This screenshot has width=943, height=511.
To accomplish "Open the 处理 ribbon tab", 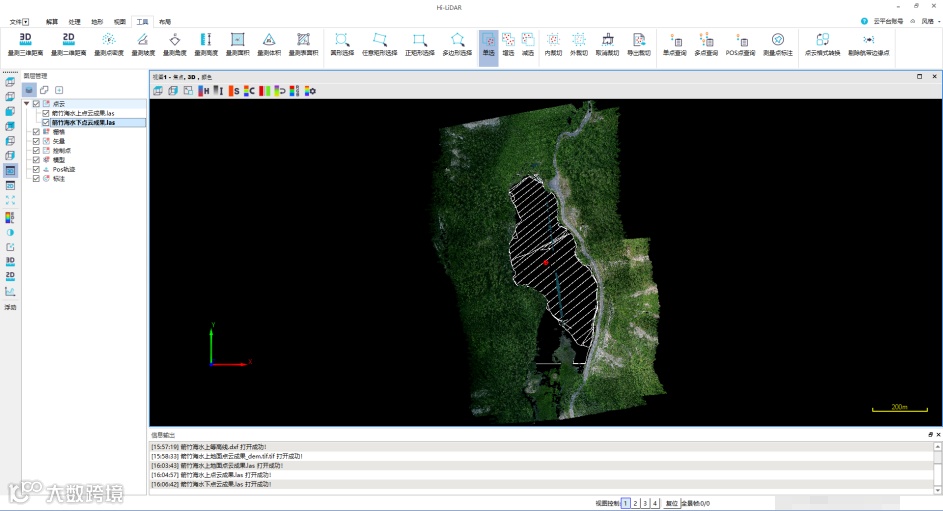I will point(74,20).
